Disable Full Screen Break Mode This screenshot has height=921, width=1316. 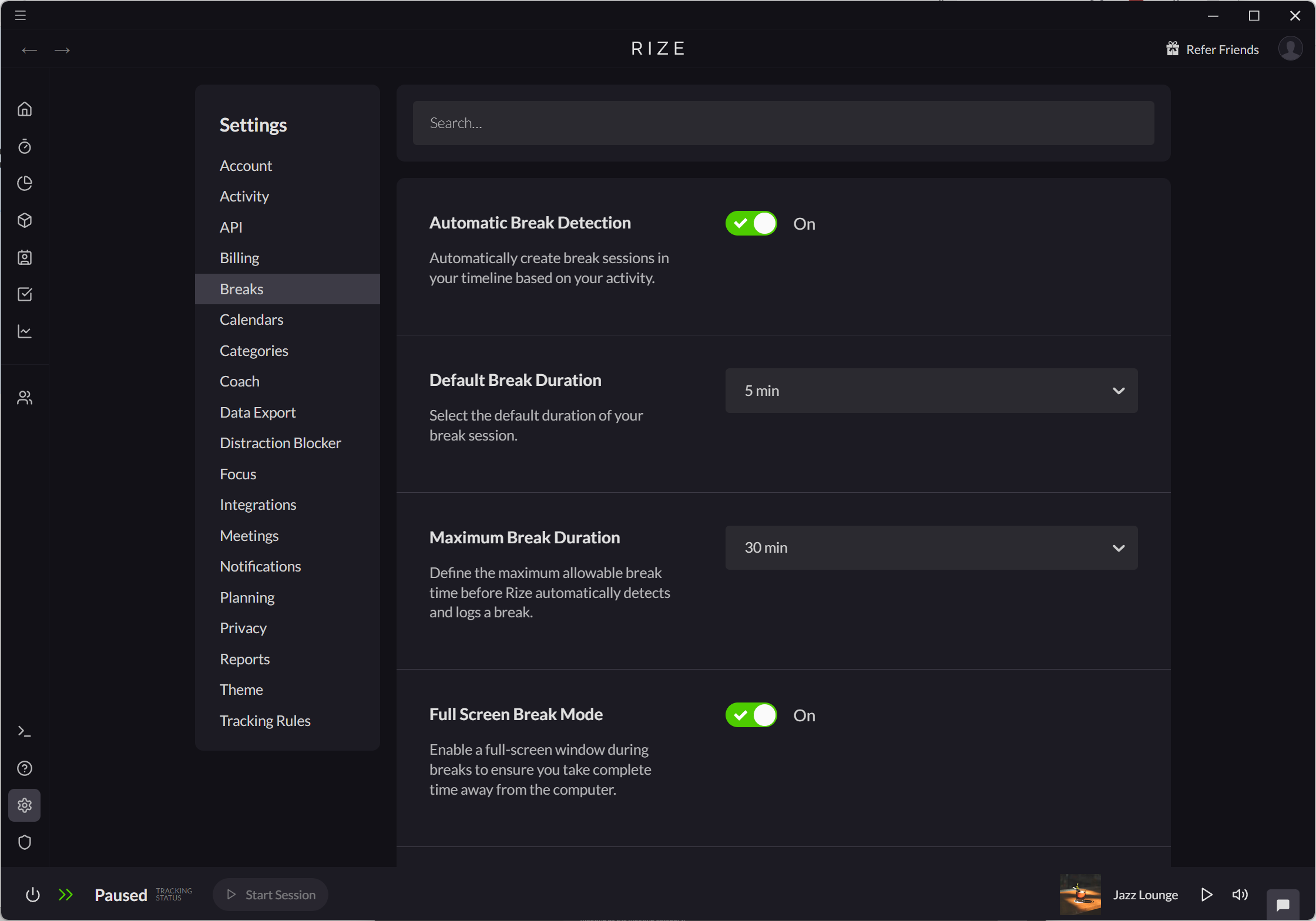pos(750,715)
